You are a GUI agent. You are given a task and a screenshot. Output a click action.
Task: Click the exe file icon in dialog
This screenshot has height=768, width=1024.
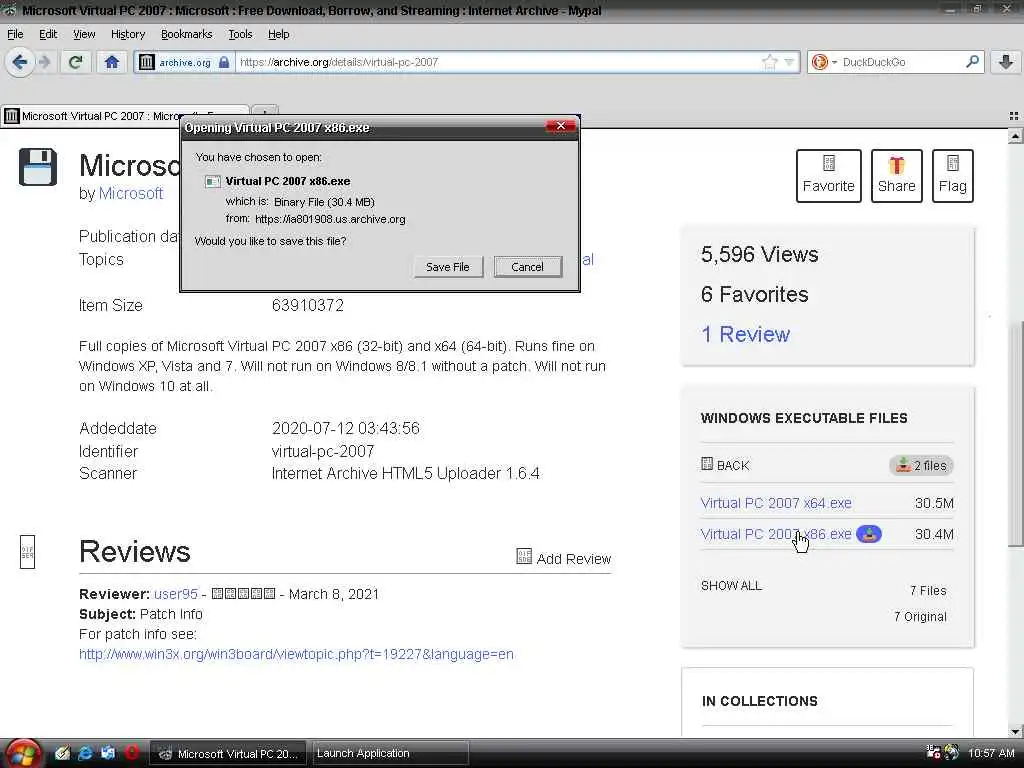[x=213, y=182]
